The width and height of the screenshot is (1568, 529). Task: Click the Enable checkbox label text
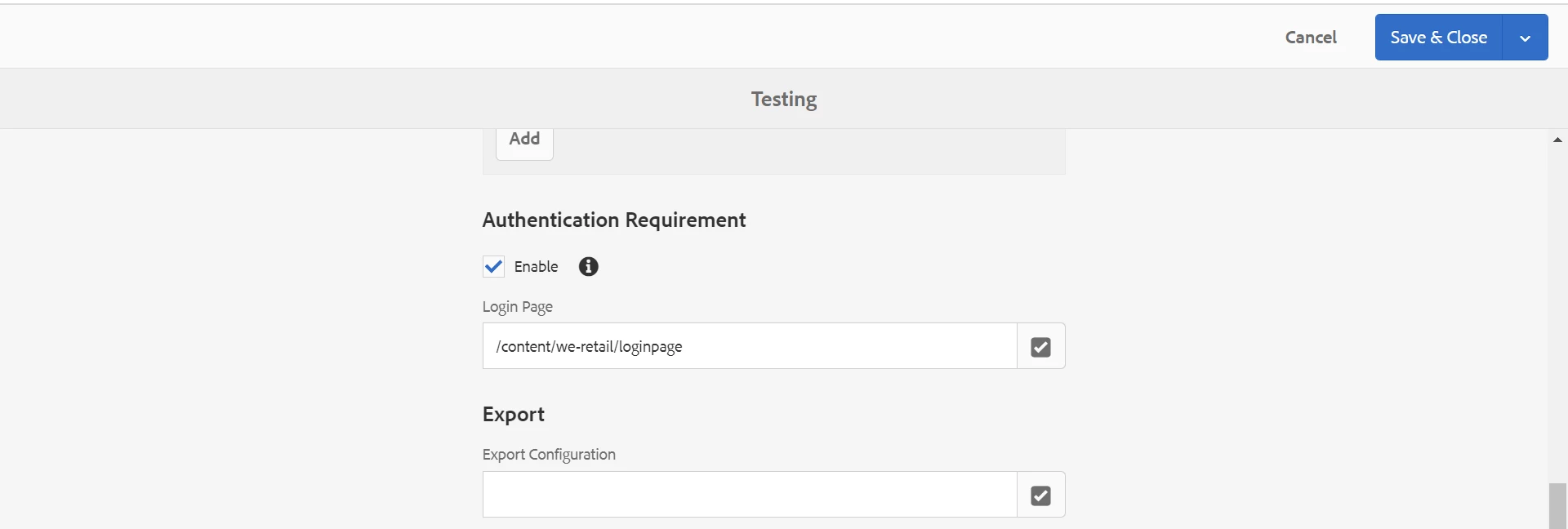[536, 267]
